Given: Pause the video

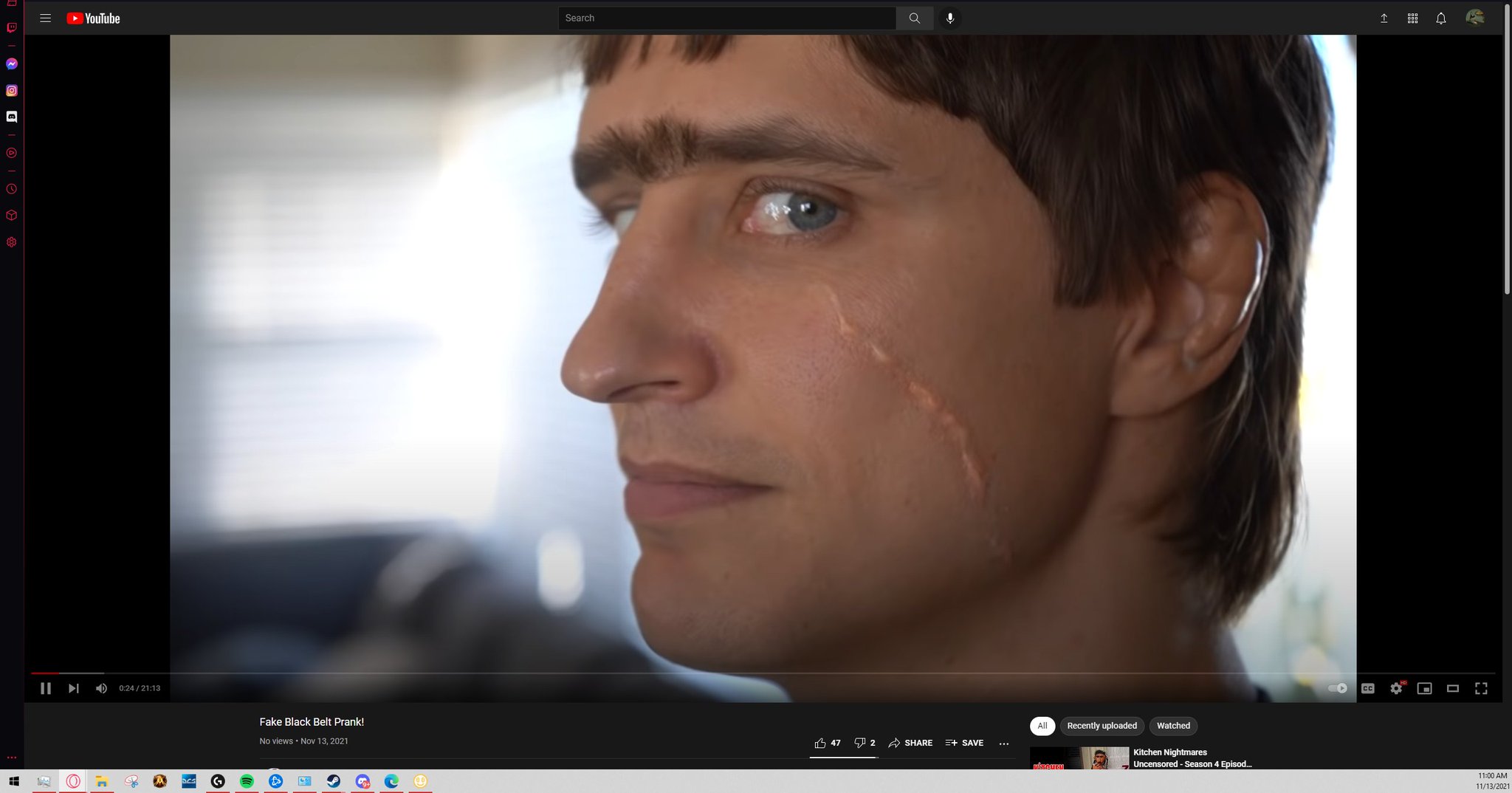Looking at the screenshot, I should tap(46, 688).
